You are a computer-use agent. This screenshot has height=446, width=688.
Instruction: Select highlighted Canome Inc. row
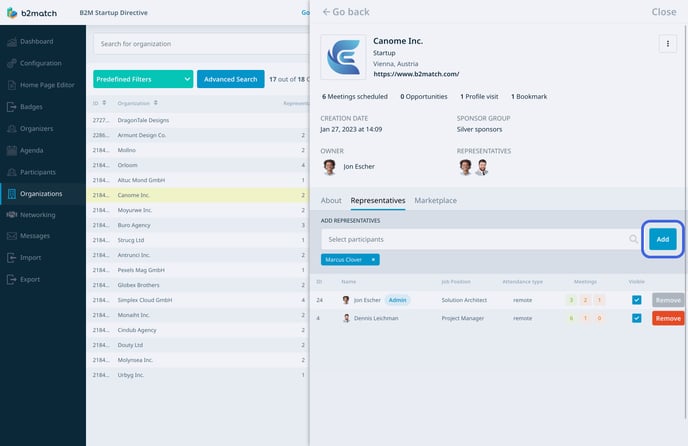[198, 195]
